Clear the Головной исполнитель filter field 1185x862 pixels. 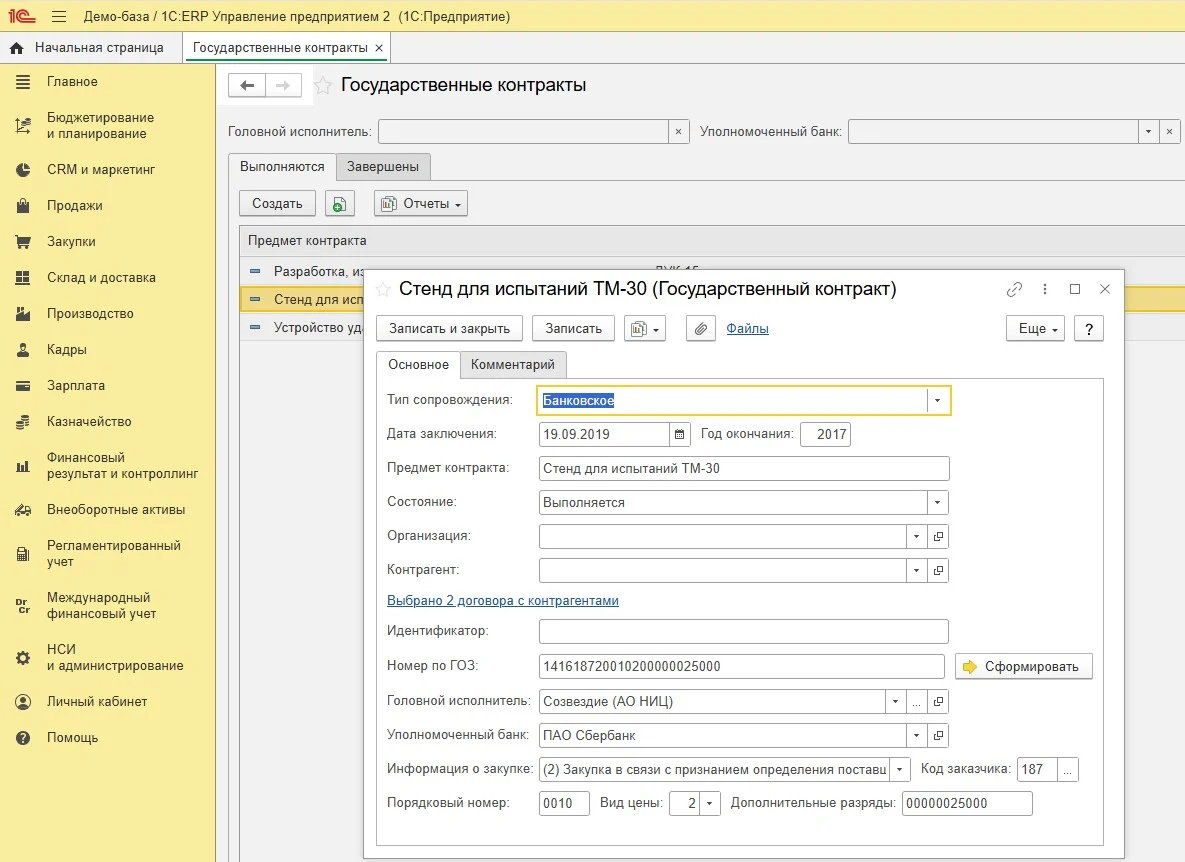pos(679,131)
